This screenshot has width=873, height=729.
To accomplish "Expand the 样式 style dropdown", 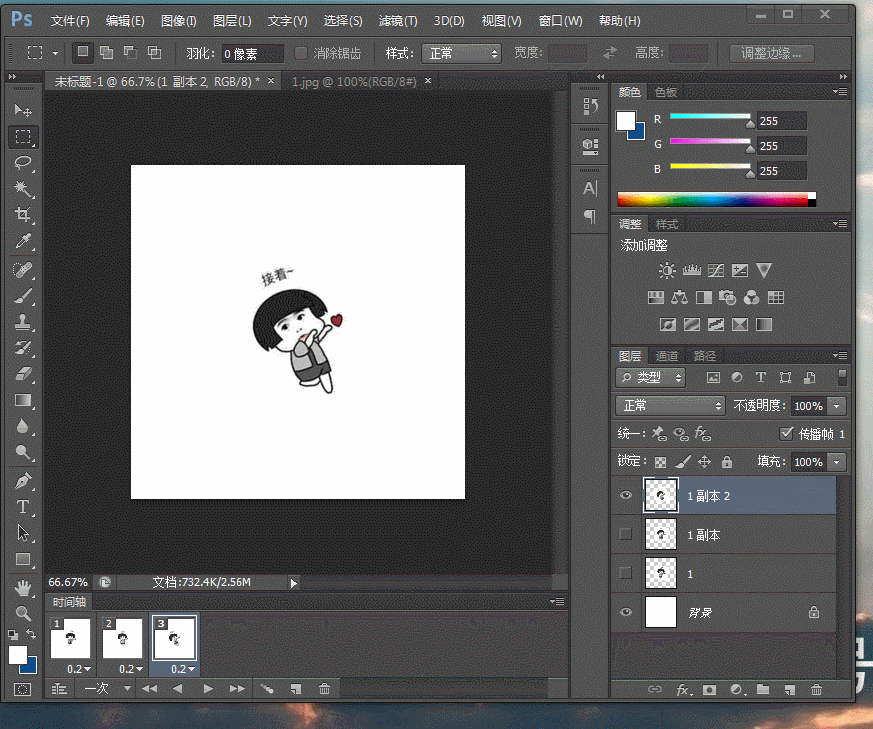I will [x=461, y=54].
